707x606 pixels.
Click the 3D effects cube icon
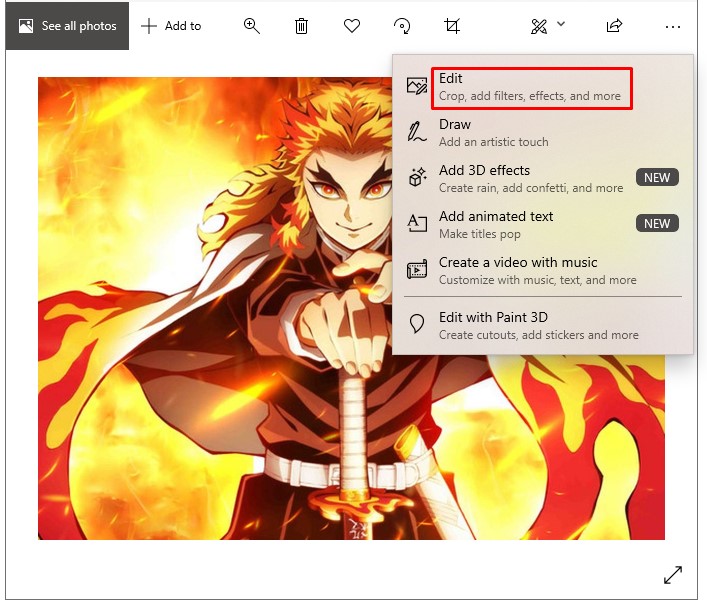(417, 177)
